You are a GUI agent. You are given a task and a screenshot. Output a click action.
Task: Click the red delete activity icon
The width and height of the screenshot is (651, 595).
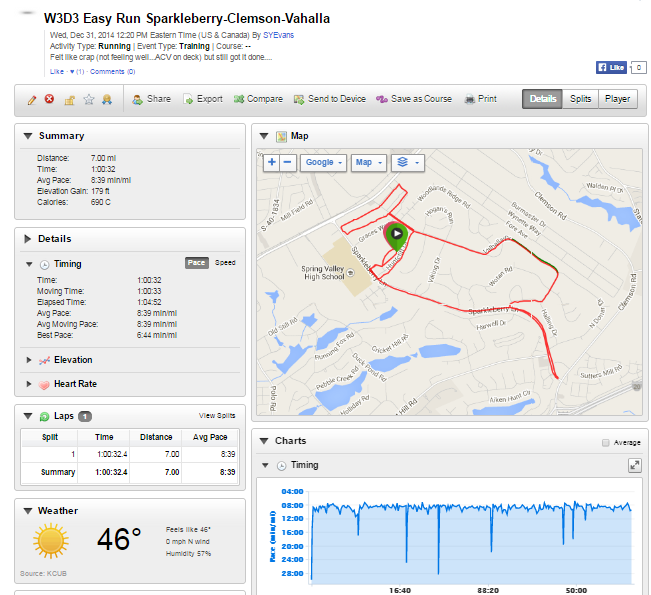pos(50,100)
